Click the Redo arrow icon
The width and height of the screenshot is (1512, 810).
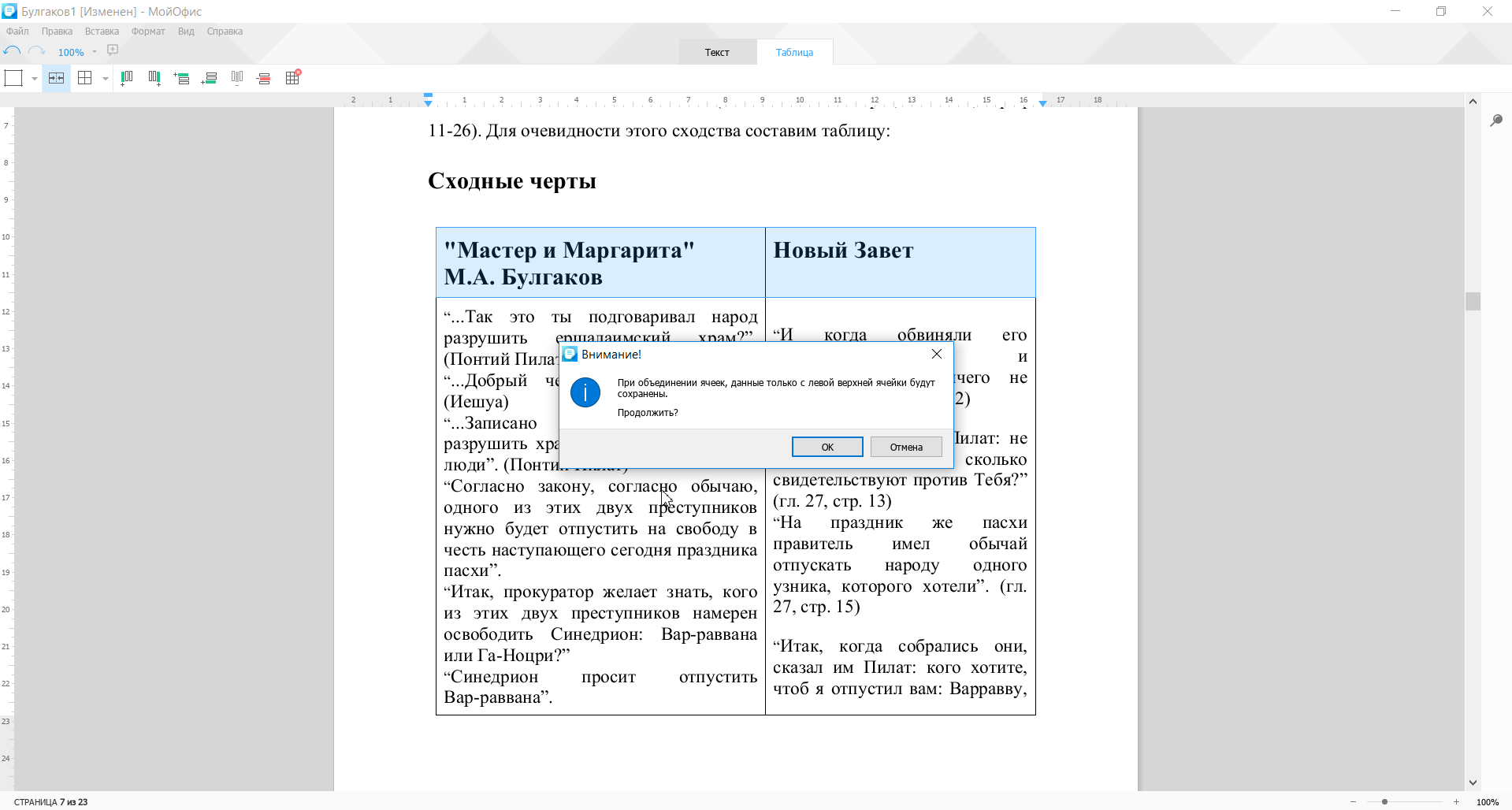point(37,51)
